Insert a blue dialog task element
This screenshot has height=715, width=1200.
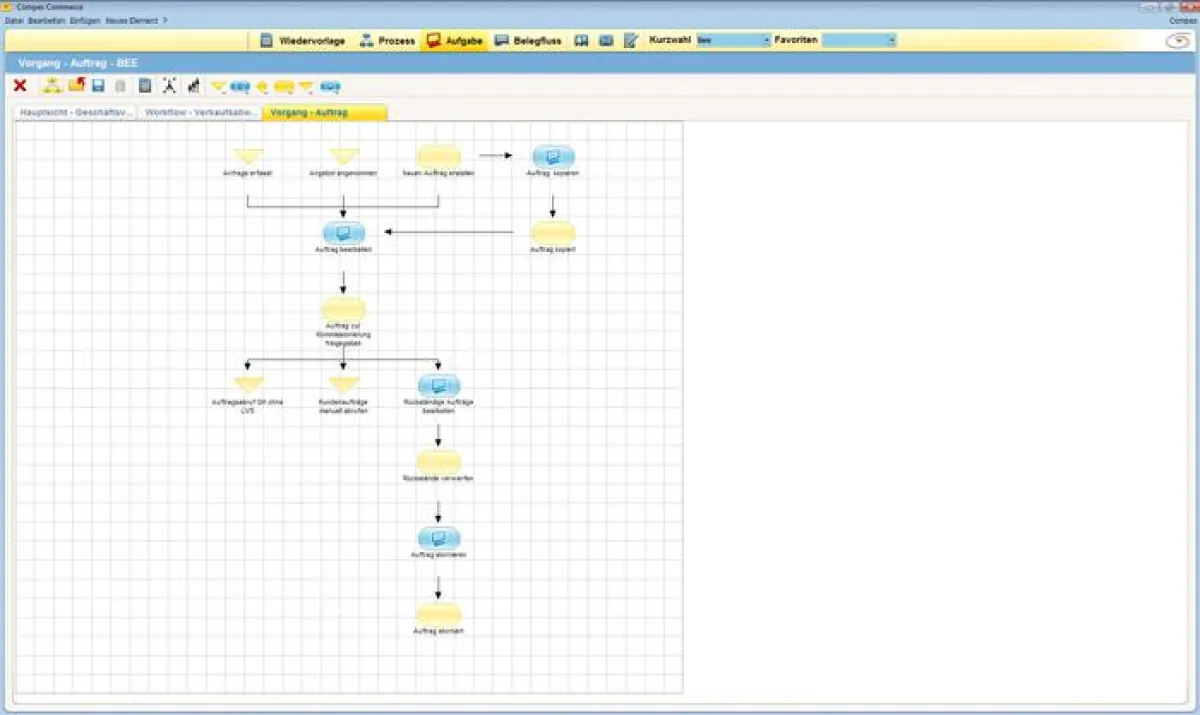coord(240,87)
